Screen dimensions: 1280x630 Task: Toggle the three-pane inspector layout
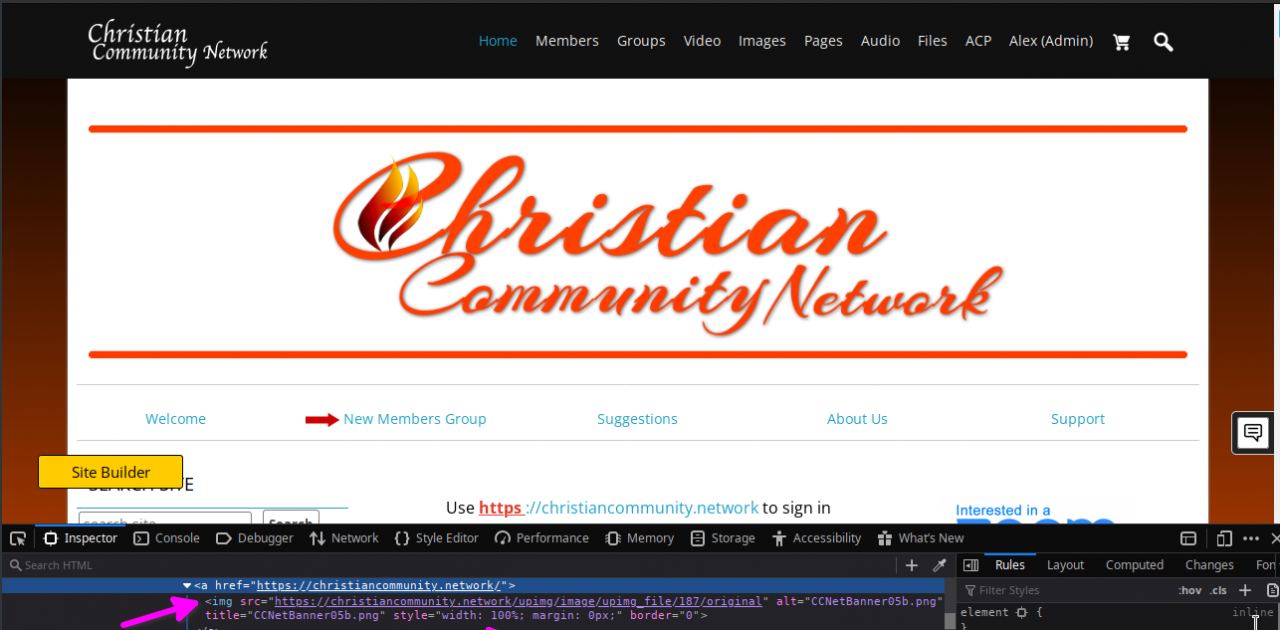(x=970, y=565)
